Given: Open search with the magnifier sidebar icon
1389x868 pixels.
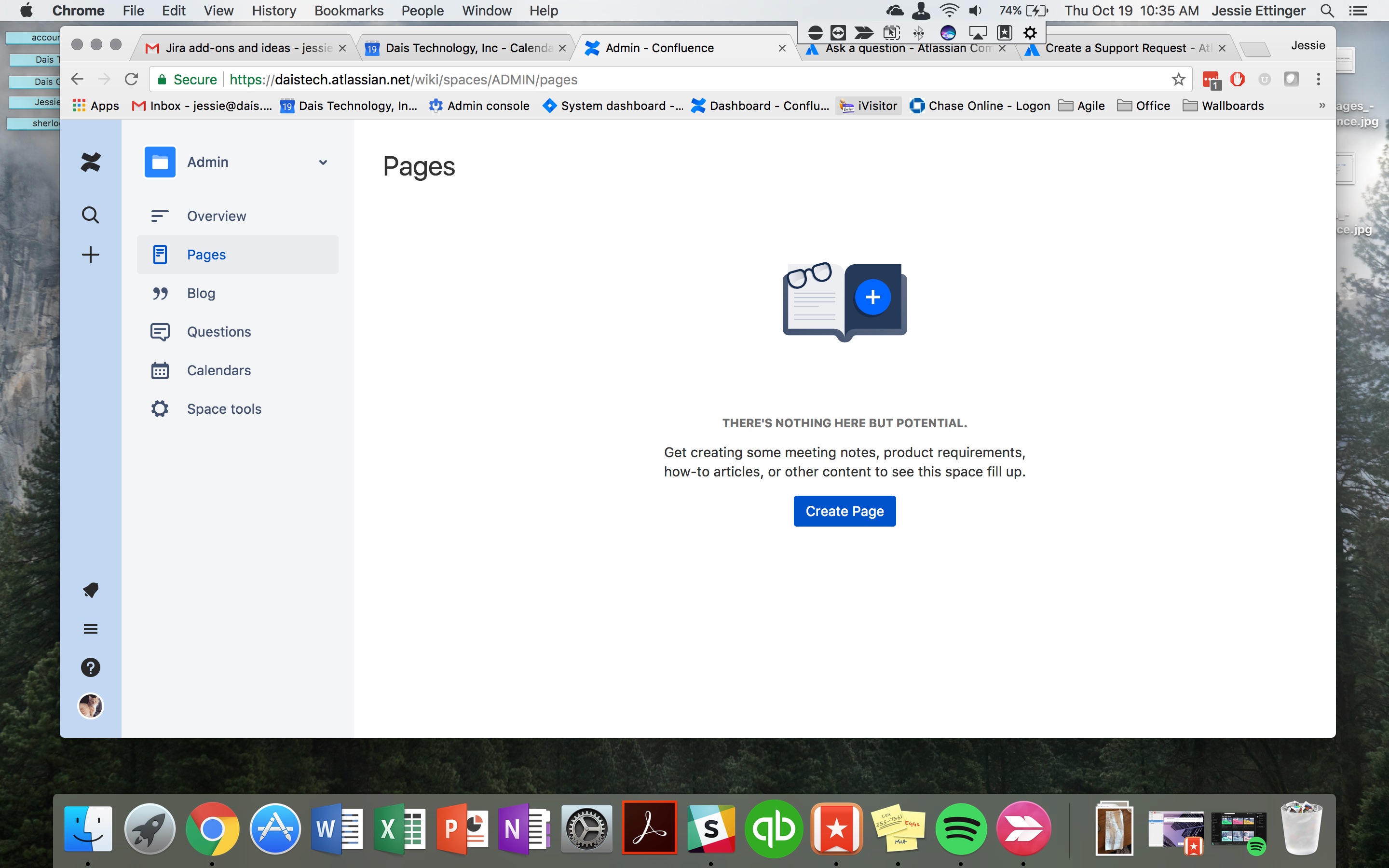Looking at the screenshot, I should (x=91, y=215).
